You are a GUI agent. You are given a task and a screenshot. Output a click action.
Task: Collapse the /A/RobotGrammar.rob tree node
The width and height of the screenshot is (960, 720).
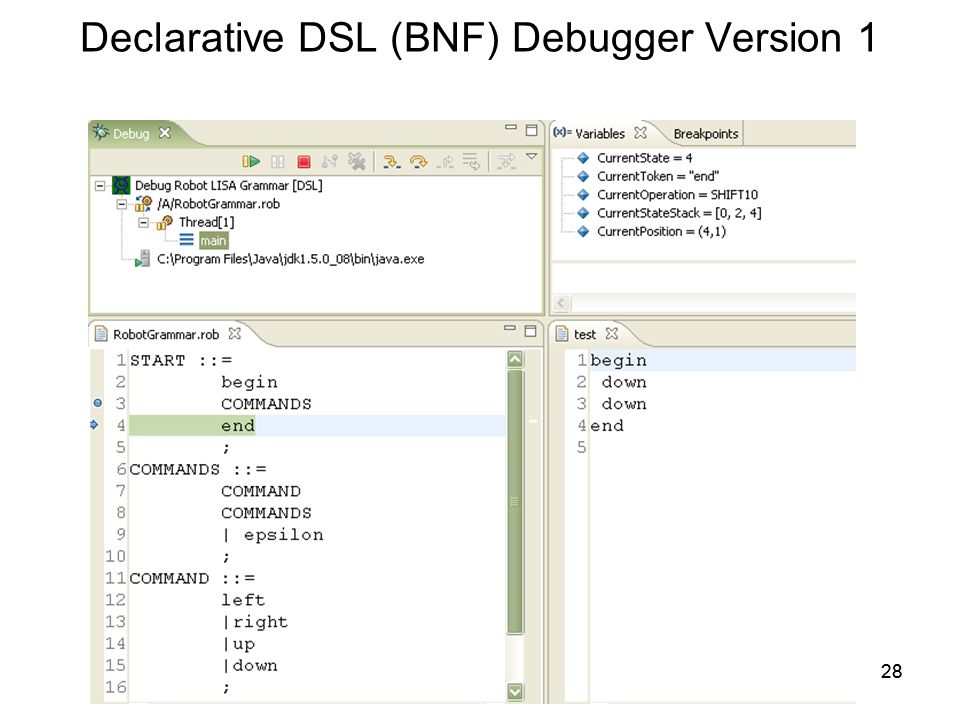pyautogui.click(x=122, y=204)
